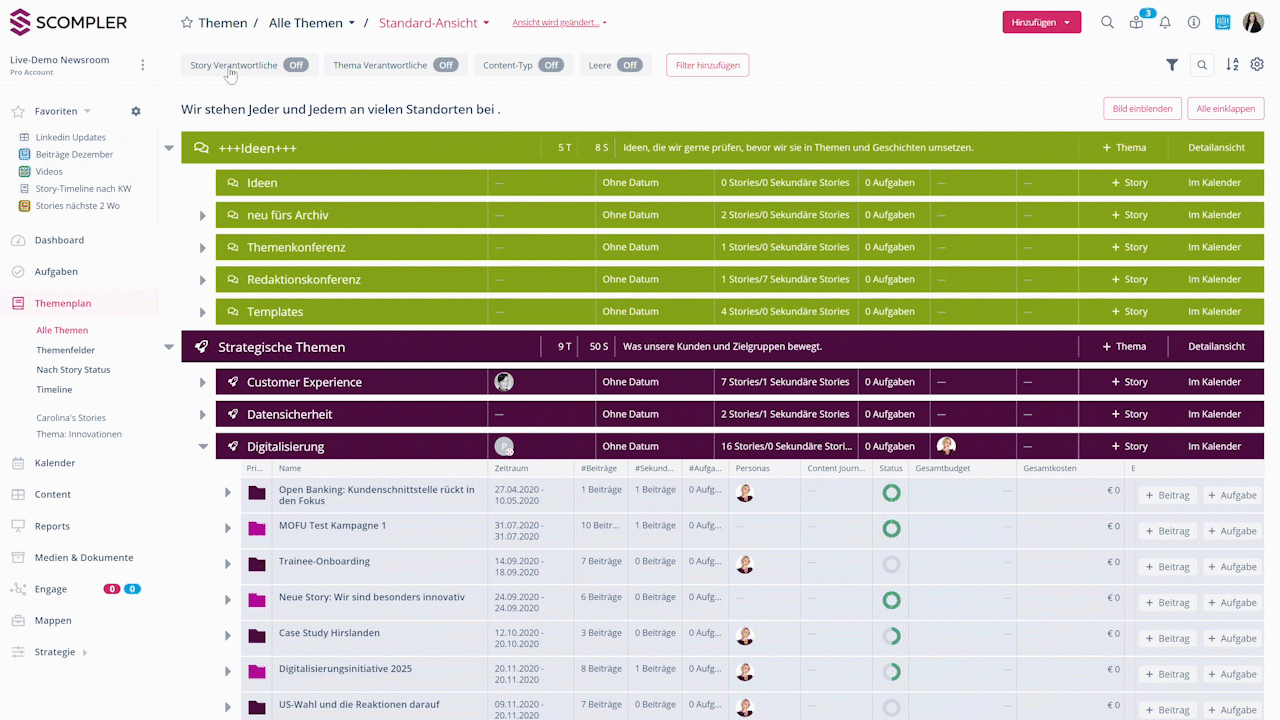Open user profile avatar in top right

(x=1253, y=22)
